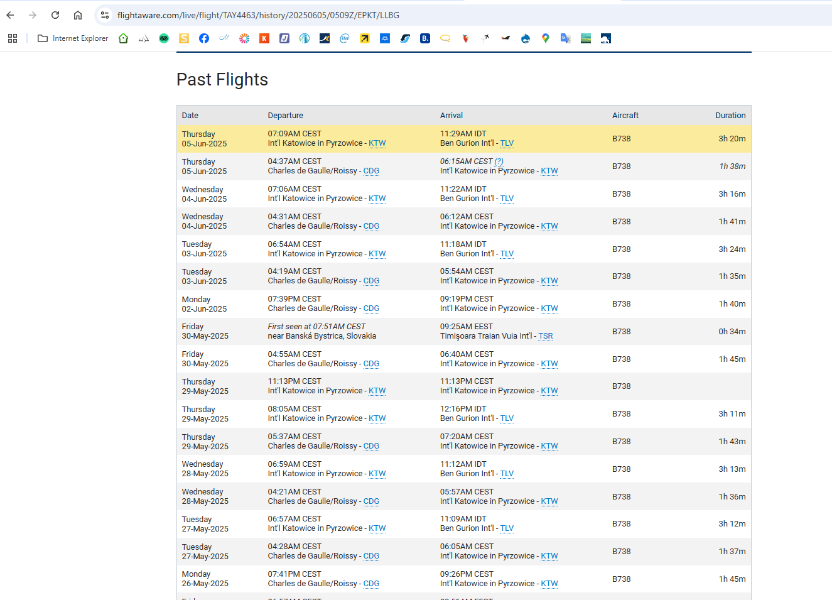
Task: Click the 3h 11m duration value
Action: (x=732, y=414)
